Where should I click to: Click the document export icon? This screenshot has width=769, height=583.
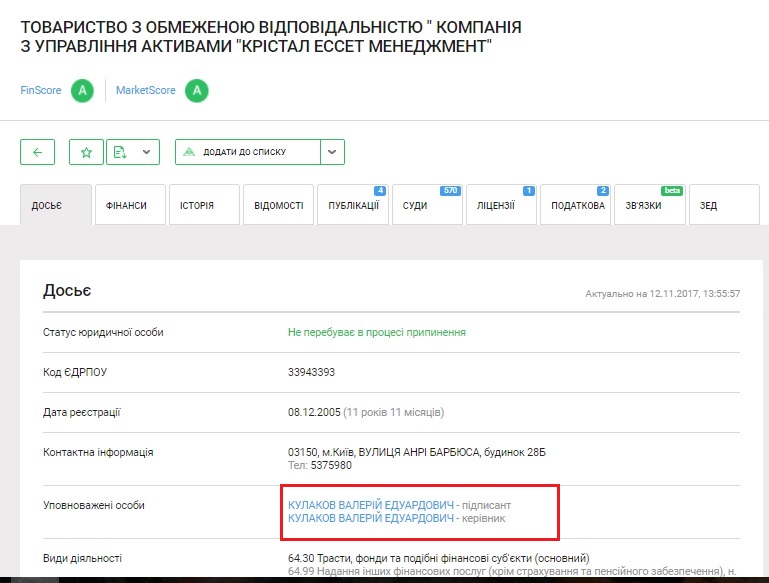120,152
